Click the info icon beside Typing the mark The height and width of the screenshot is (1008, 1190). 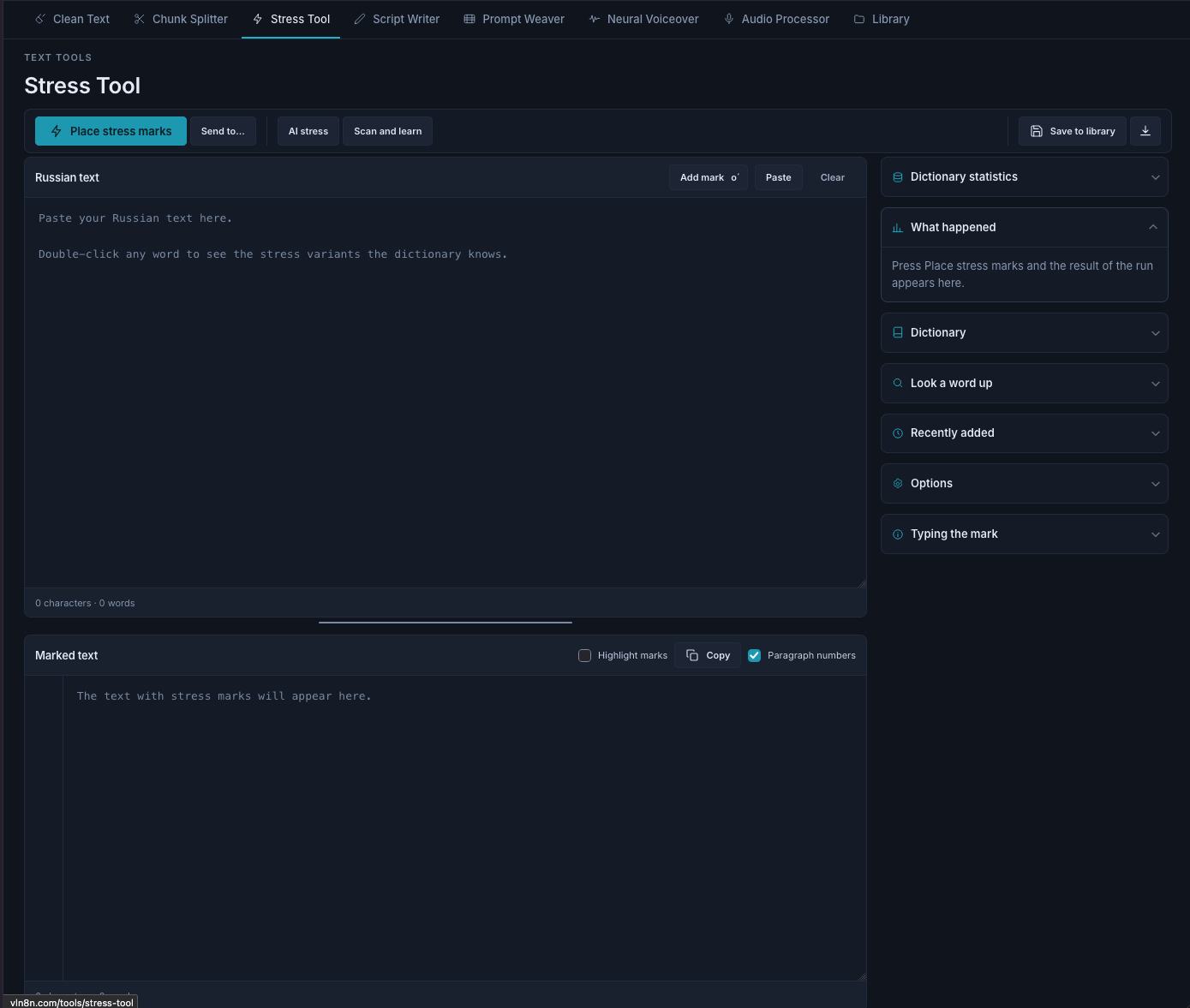[898, 534]
